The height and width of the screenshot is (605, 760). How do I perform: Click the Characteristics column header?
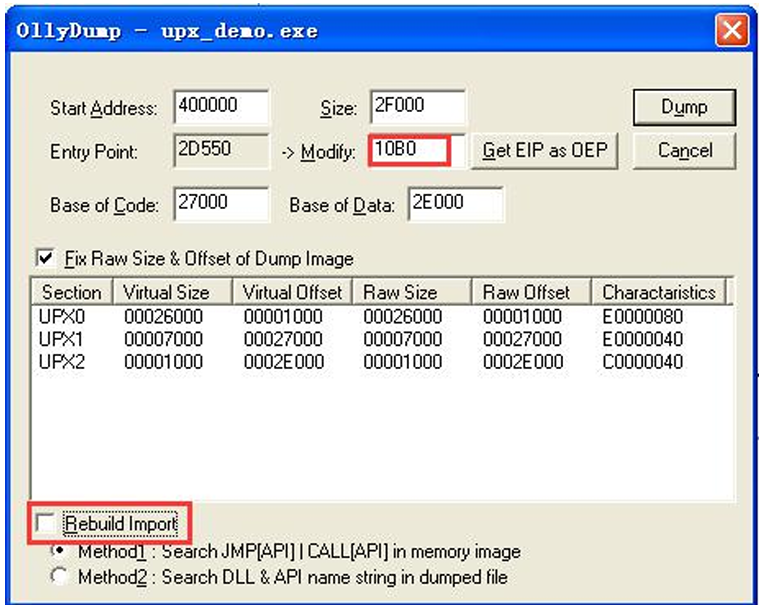pyautogui.click(x=659, y=292)
